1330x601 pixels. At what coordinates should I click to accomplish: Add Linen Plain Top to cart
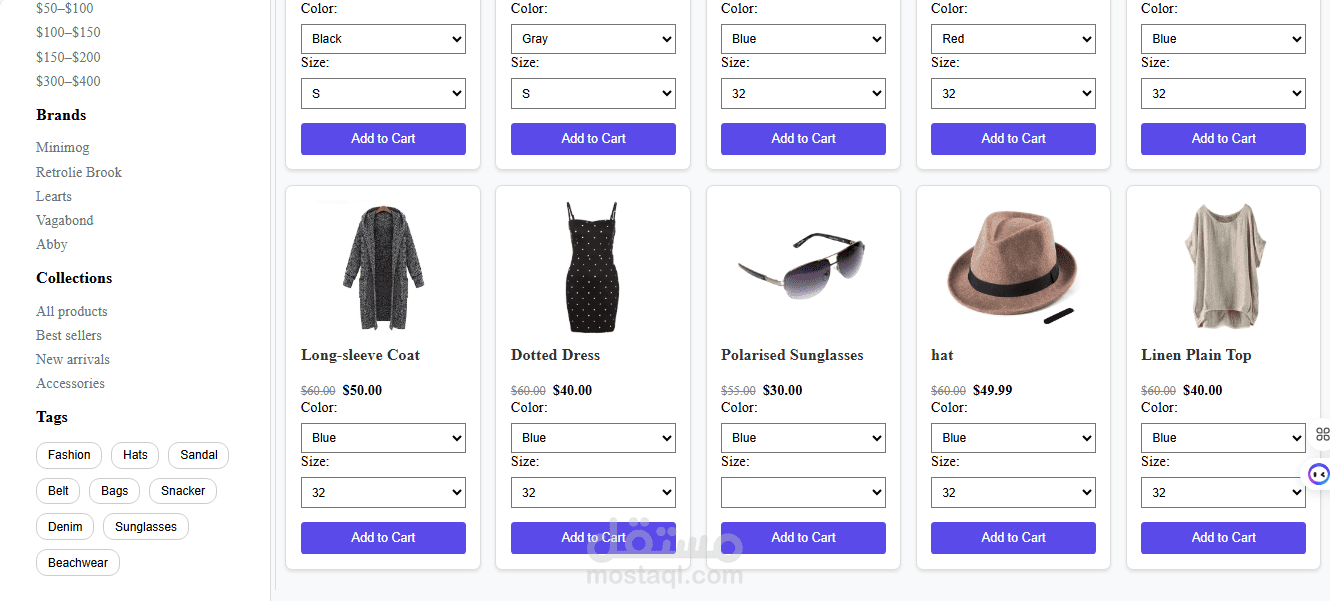pyautogui.click(x=1223, y=538)
